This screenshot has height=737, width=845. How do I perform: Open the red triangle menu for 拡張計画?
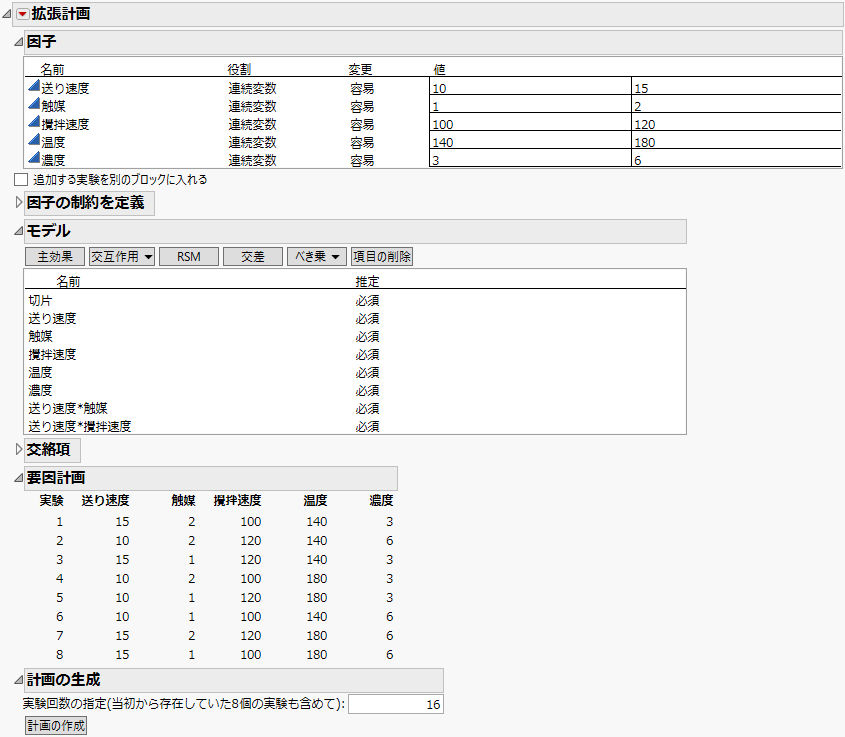(25, 13)
